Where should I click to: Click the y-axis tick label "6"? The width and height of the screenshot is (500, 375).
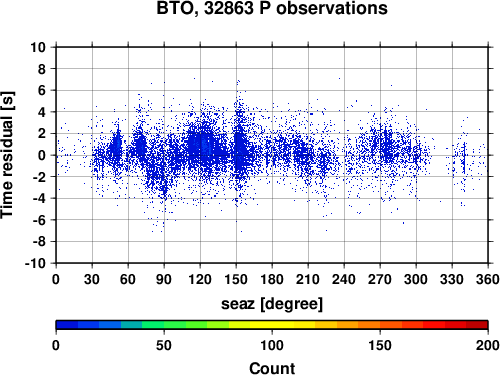coord(42,90)
